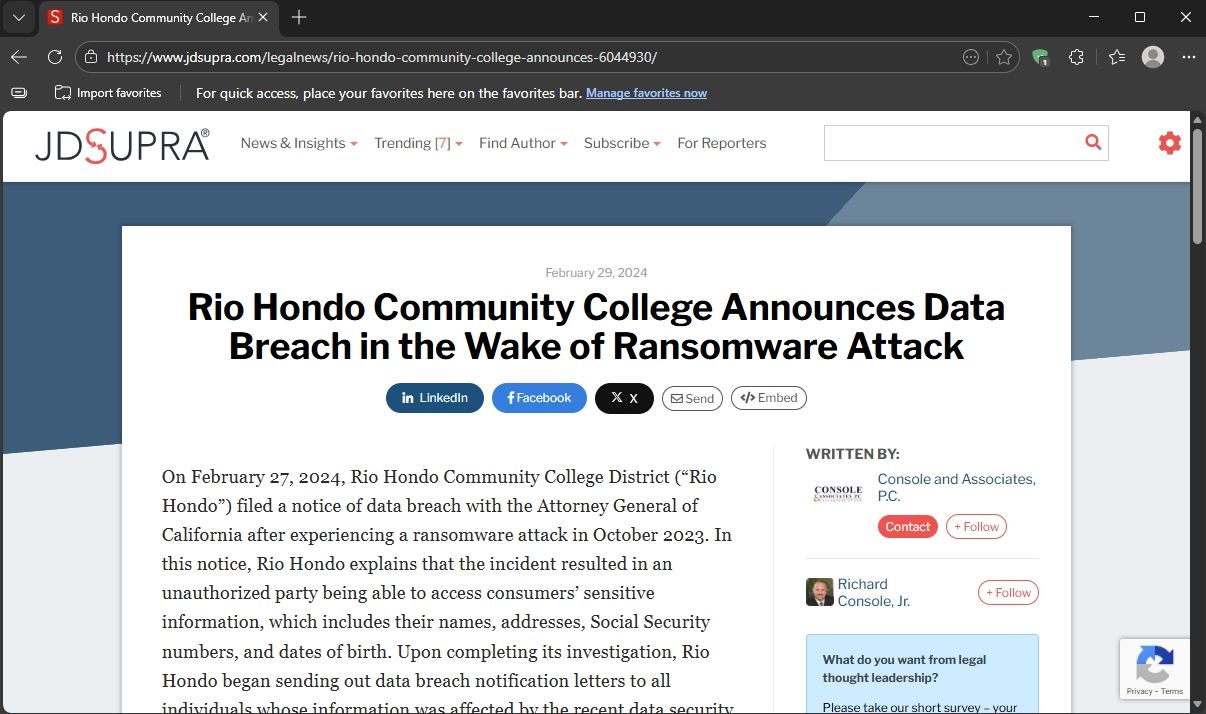
Task: Open the For Reporters page
Action: coord(722,143)
